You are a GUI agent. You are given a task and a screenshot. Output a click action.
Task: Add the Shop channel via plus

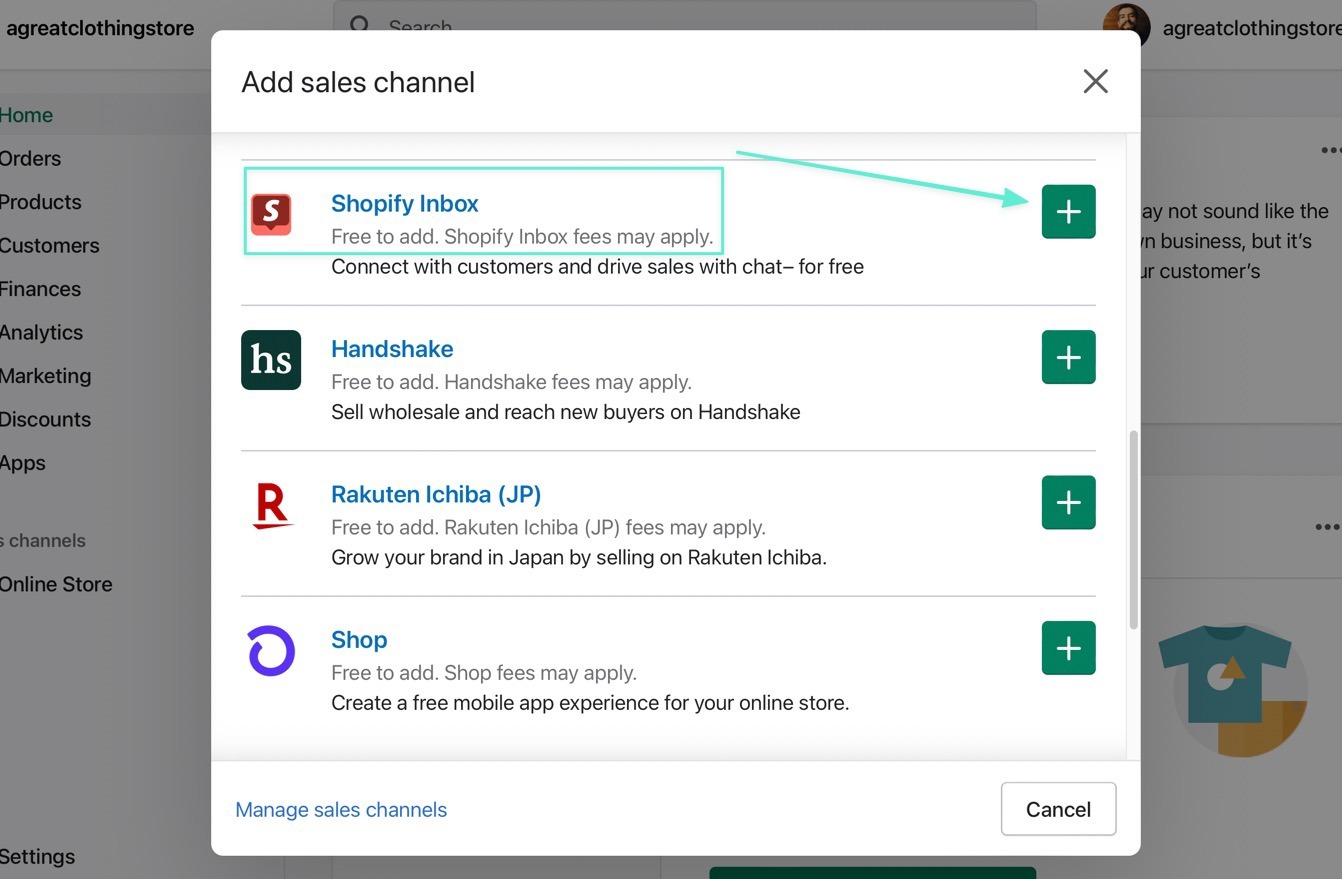[1068, 648]
